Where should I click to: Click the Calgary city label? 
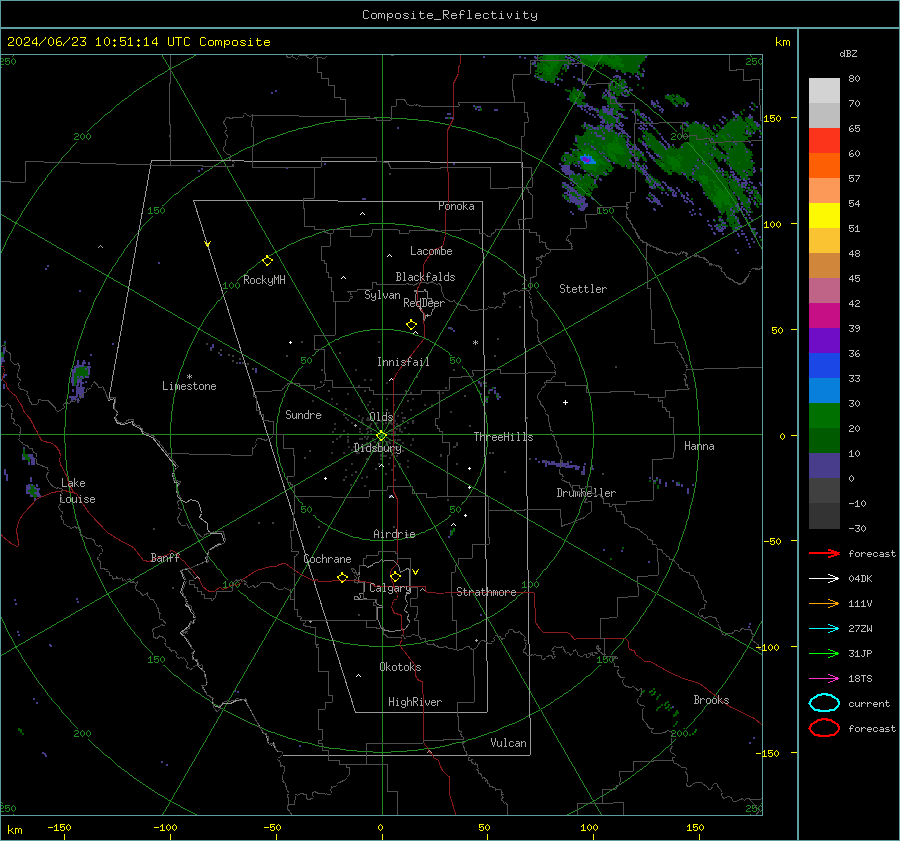click(390, 588)
